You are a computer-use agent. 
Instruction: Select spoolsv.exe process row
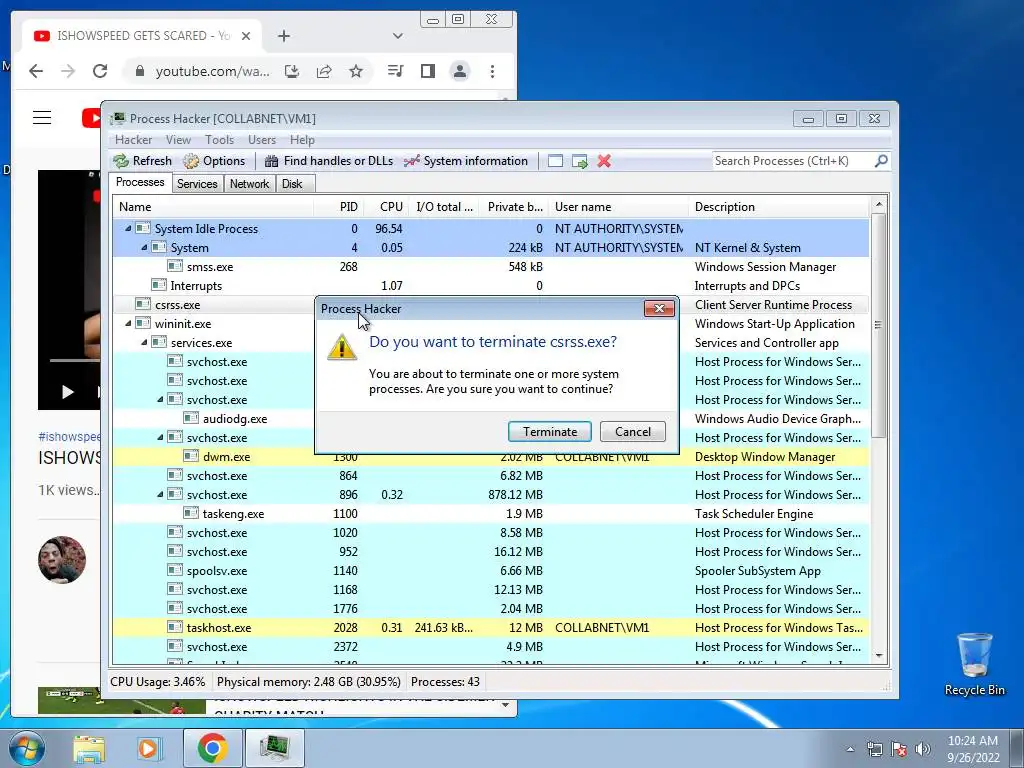490,571
